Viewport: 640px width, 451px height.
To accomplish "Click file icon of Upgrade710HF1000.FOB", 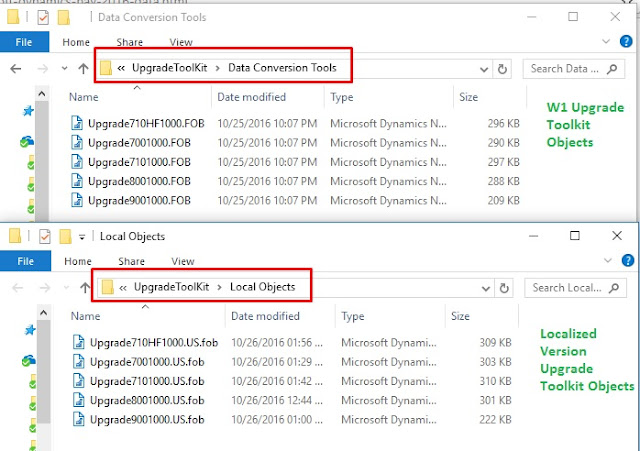I will point(77,123).
